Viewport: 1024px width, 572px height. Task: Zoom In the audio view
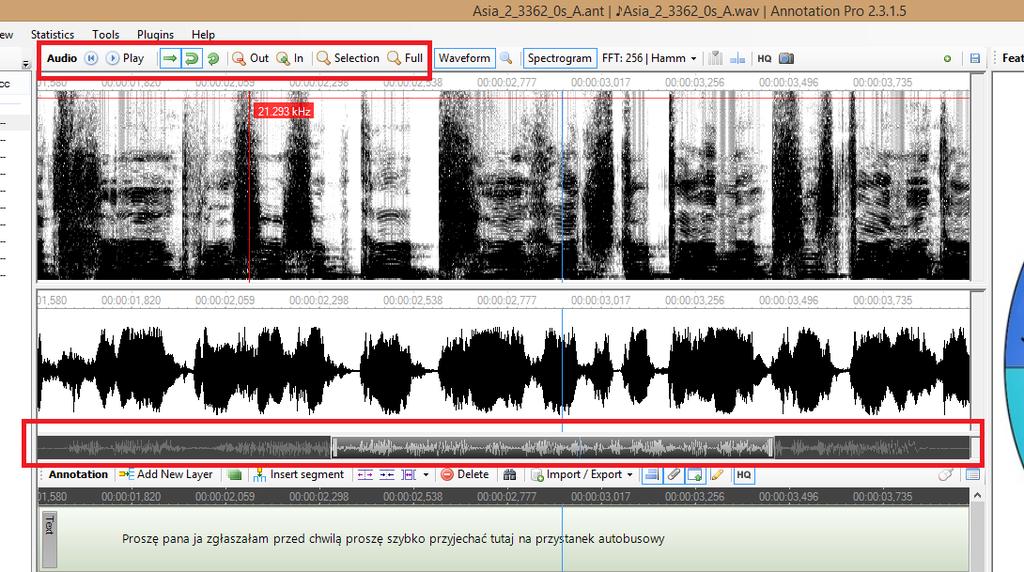point(290,58)
